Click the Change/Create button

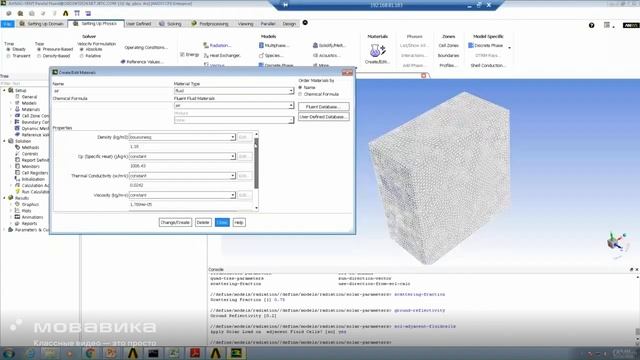(175, 222)
